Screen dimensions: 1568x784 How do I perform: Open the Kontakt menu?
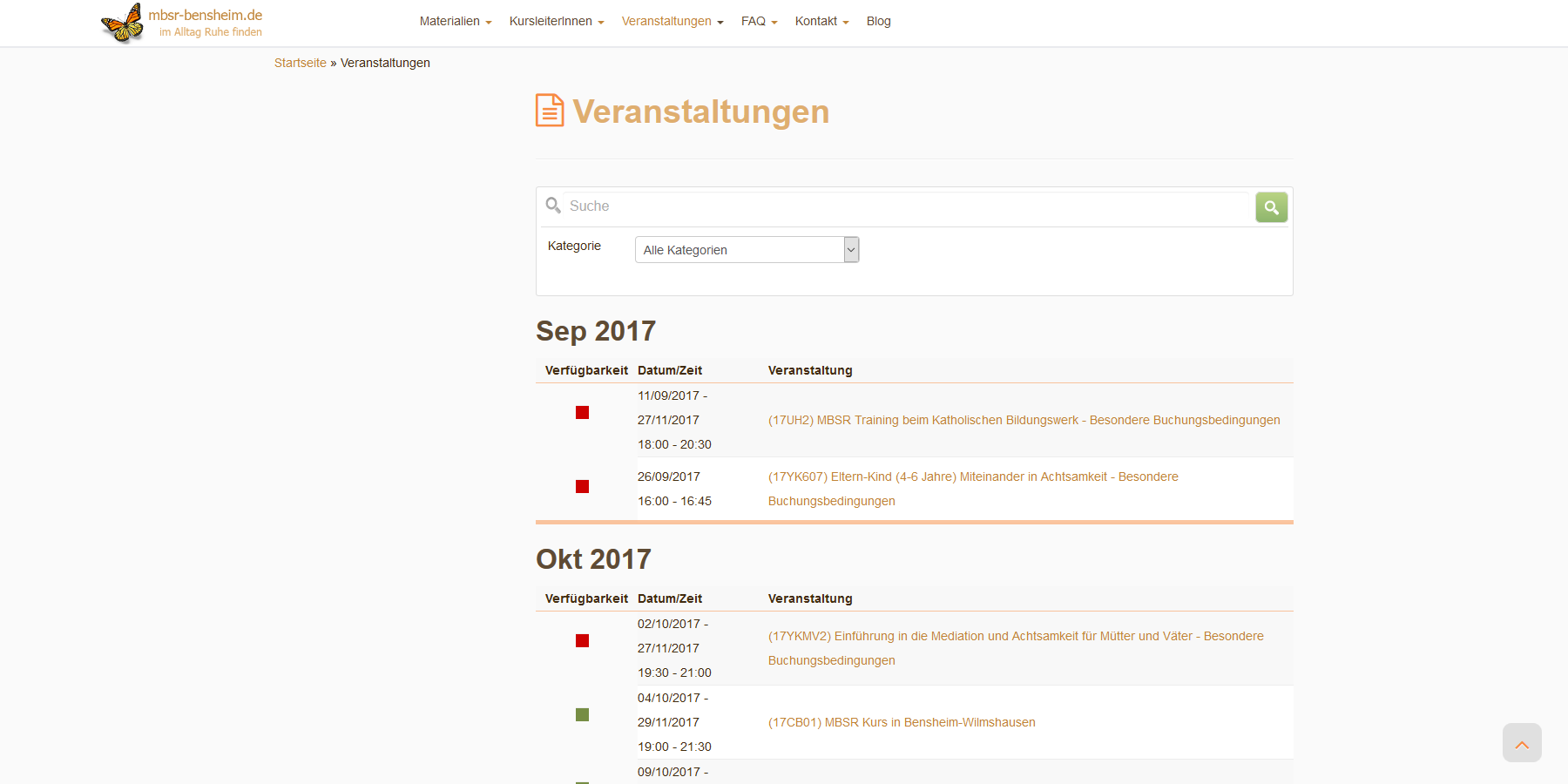tap(821, 21)
